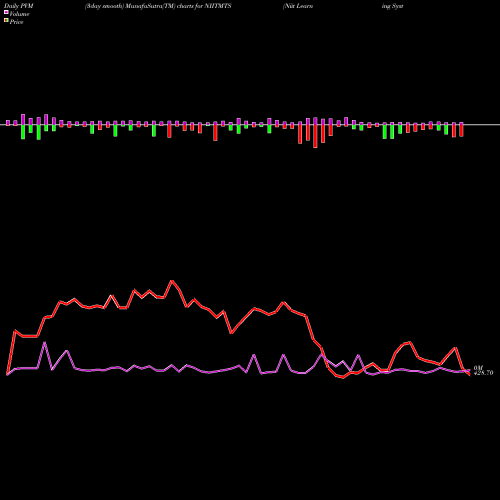
Task: Click the first magenta volume line spike
Action: [x=45, y=342]
